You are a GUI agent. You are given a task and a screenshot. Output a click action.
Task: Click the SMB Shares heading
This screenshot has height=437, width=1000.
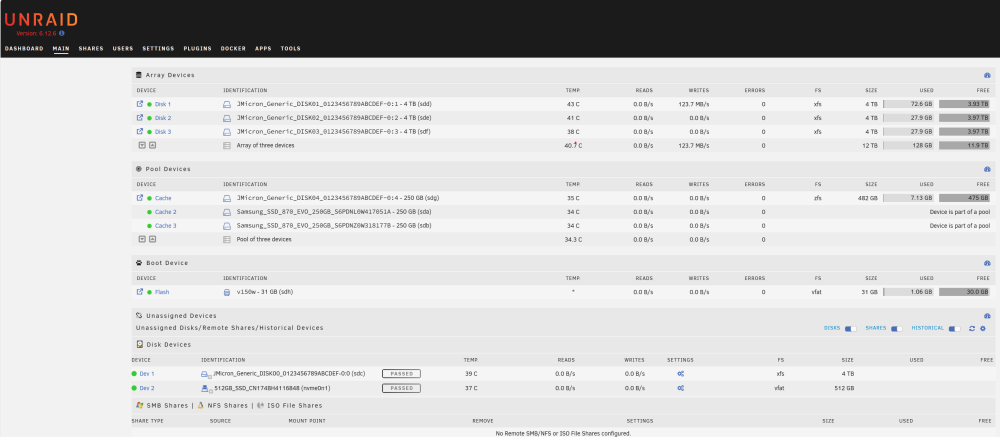click(x=167, y=406)
